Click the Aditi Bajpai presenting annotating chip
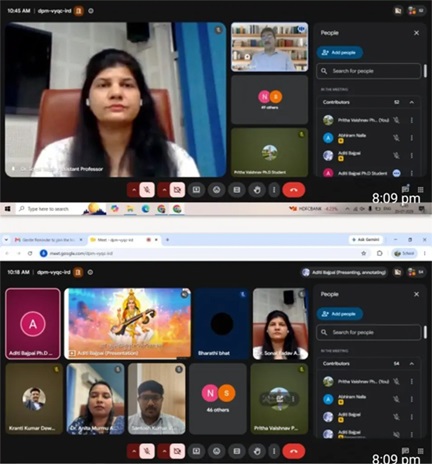The image size is (432, 464). point(345,272)
